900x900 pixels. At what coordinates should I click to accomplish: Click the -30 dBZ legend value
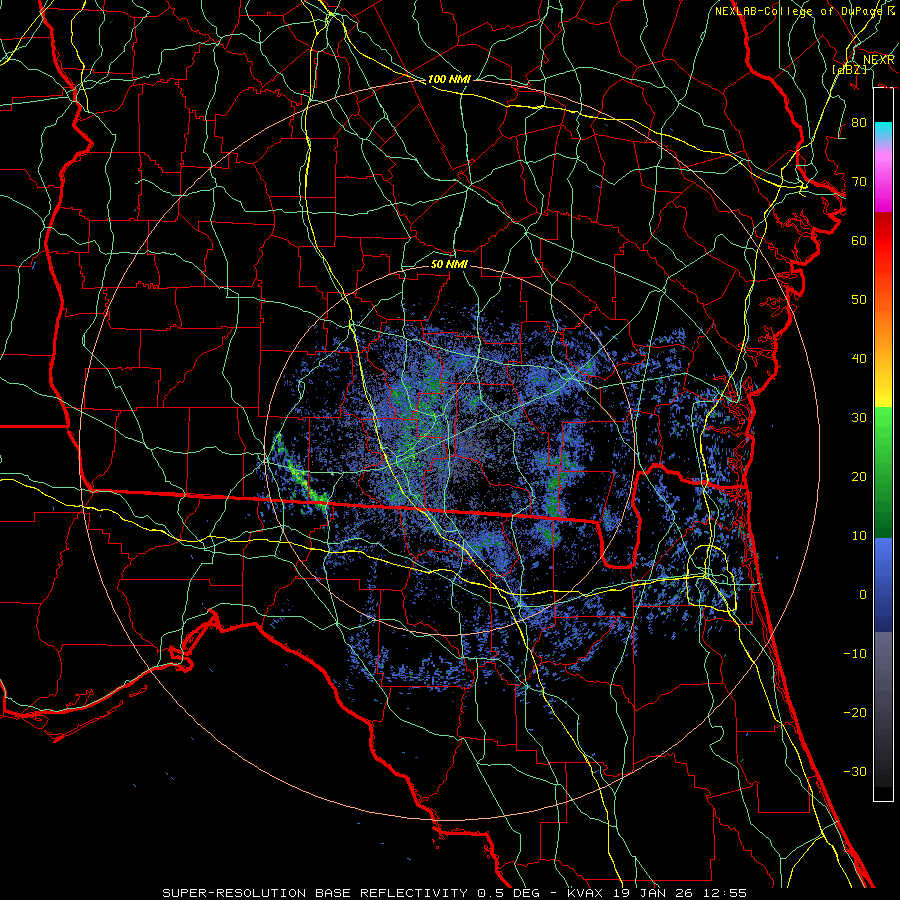855,772
